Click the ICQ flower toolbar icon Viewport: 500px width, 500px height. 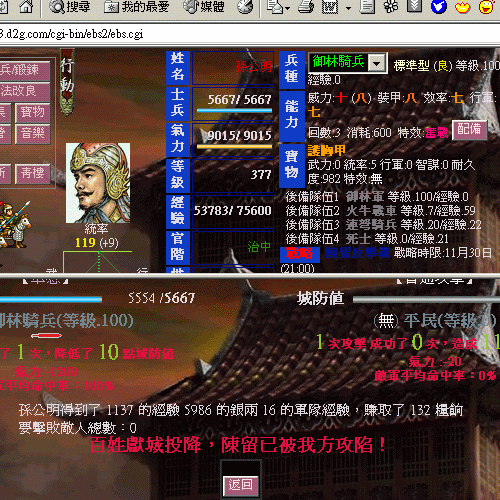(391, 7)
